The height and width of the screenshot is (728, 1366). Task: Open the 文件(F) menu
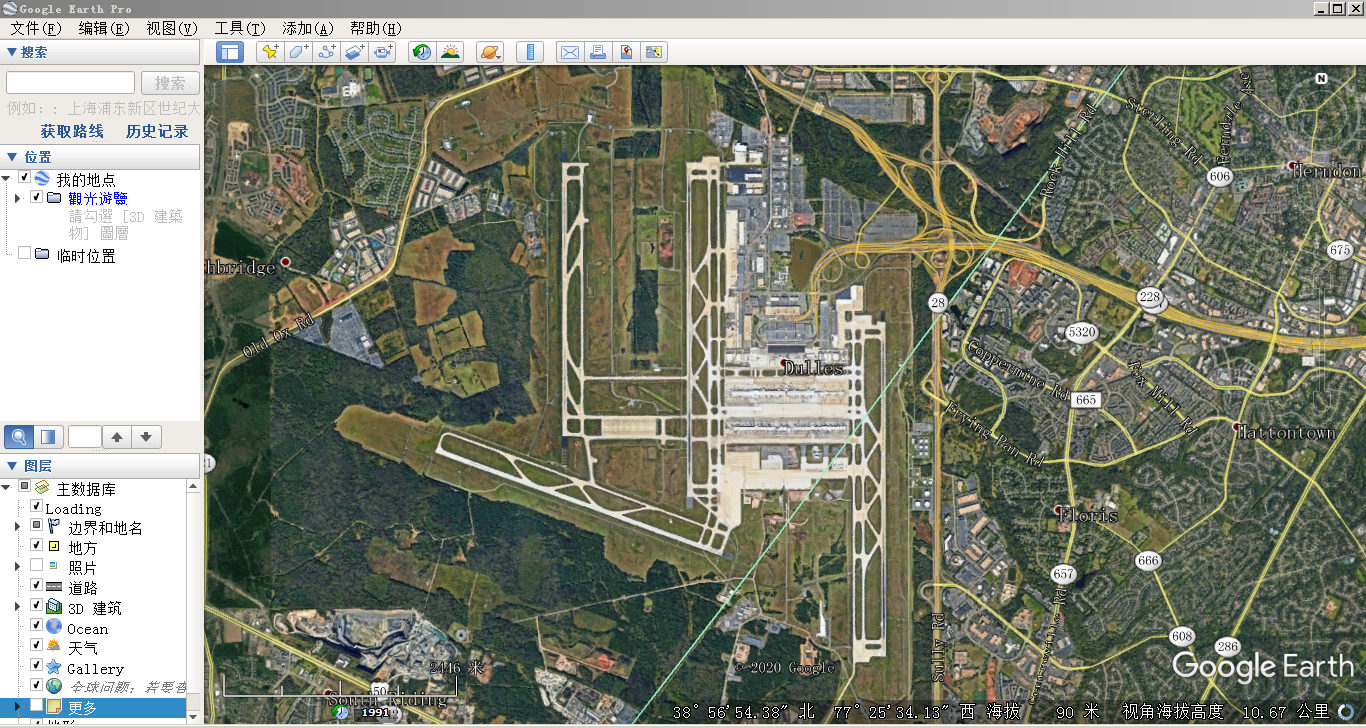click(36, 28)
